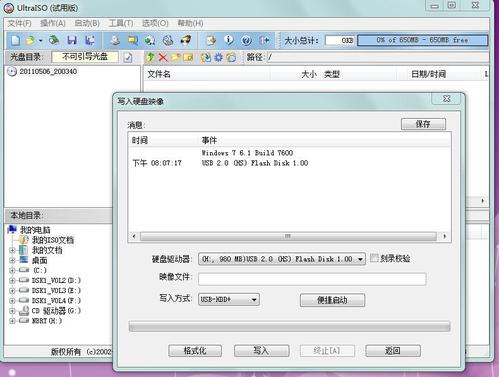499x377 pixels.
Task: Open the dropdown arrow beside Open icon
Action: (40, 41)
